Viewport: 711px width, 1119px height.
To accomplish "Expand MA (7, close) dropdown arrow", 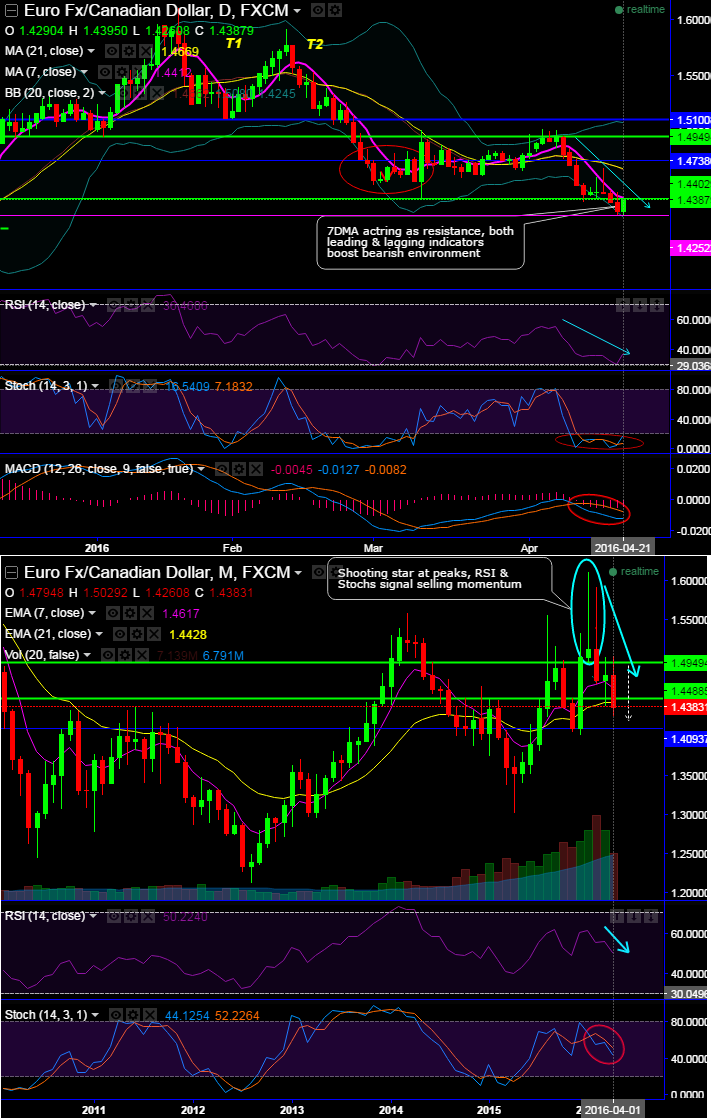I will (x=84, y=73).
